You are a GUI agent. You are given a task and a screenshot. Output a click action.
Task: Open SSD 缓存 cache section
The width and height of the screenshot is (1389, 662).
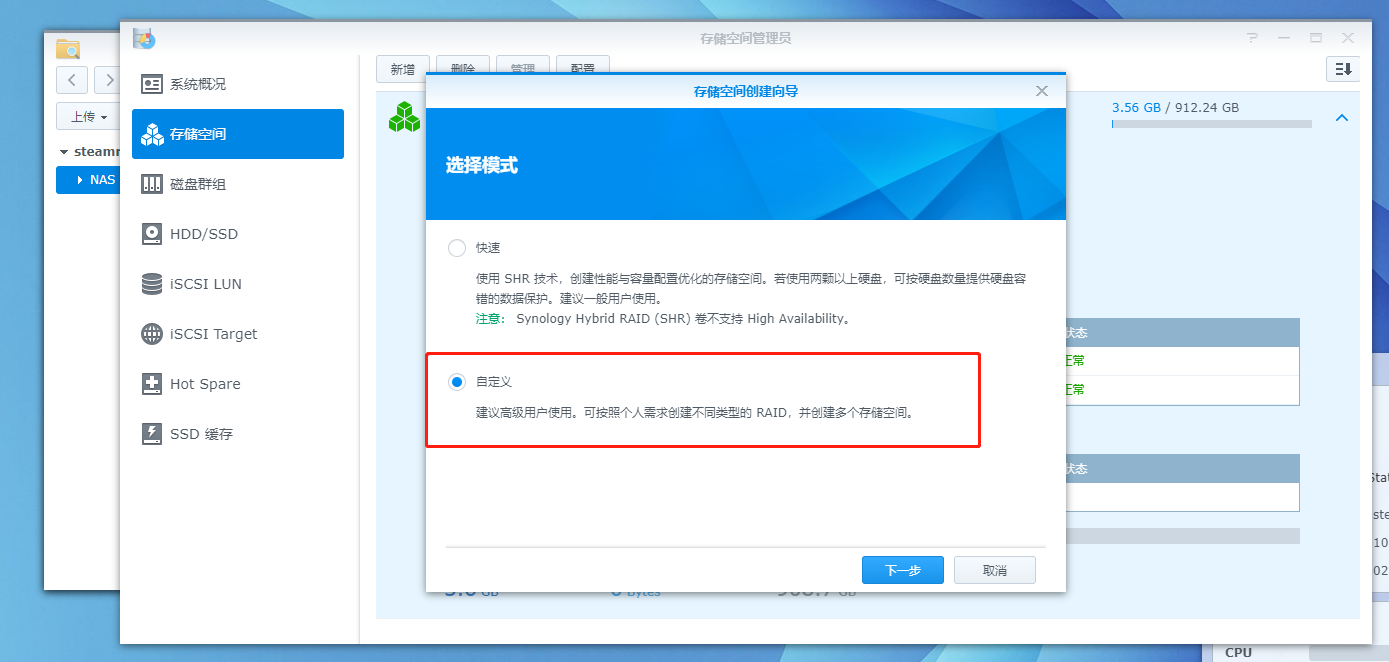[238, 434]
